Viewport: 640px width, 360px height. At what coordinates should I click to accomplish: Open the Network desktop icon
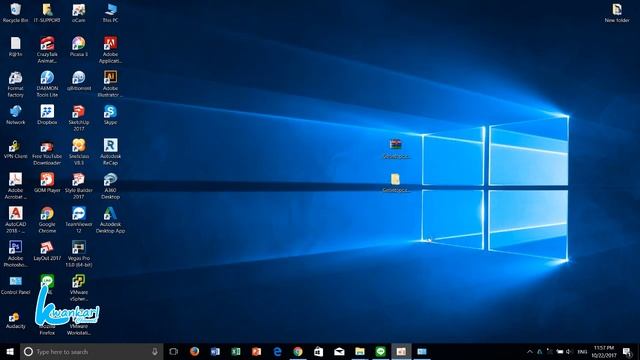pyautogui.click(x=16, y=115)
